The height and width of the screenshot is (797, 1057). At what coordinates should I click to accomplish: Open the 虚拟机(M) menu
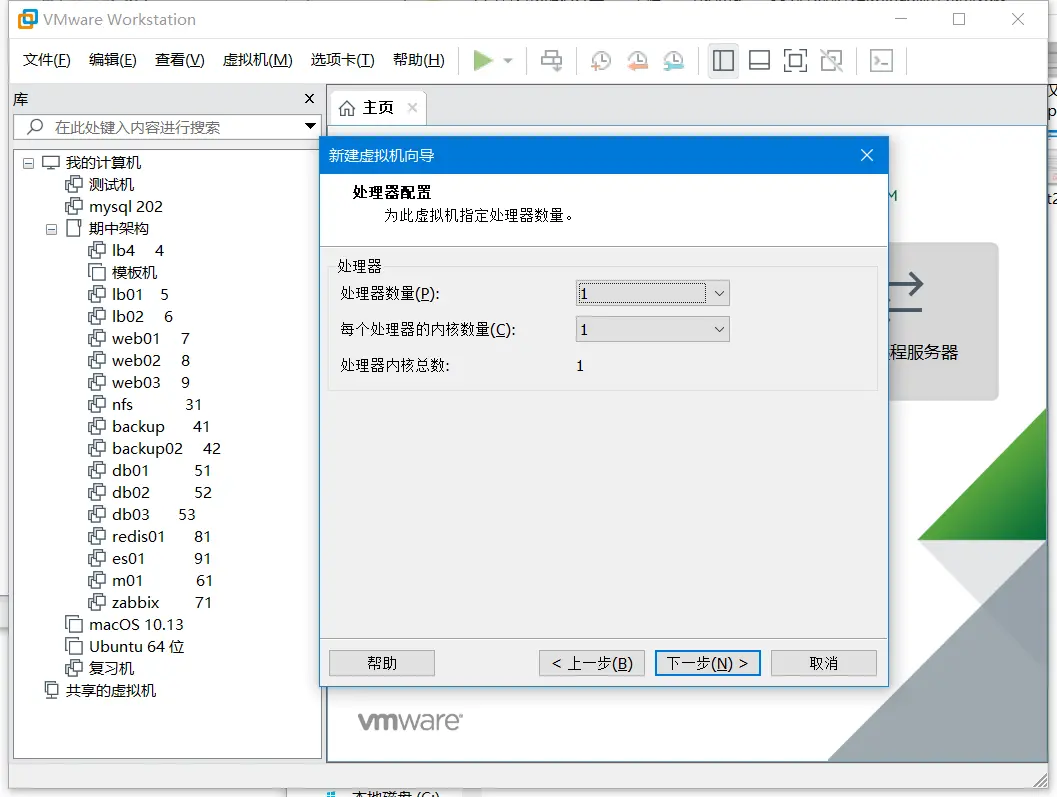click(258, 60)
